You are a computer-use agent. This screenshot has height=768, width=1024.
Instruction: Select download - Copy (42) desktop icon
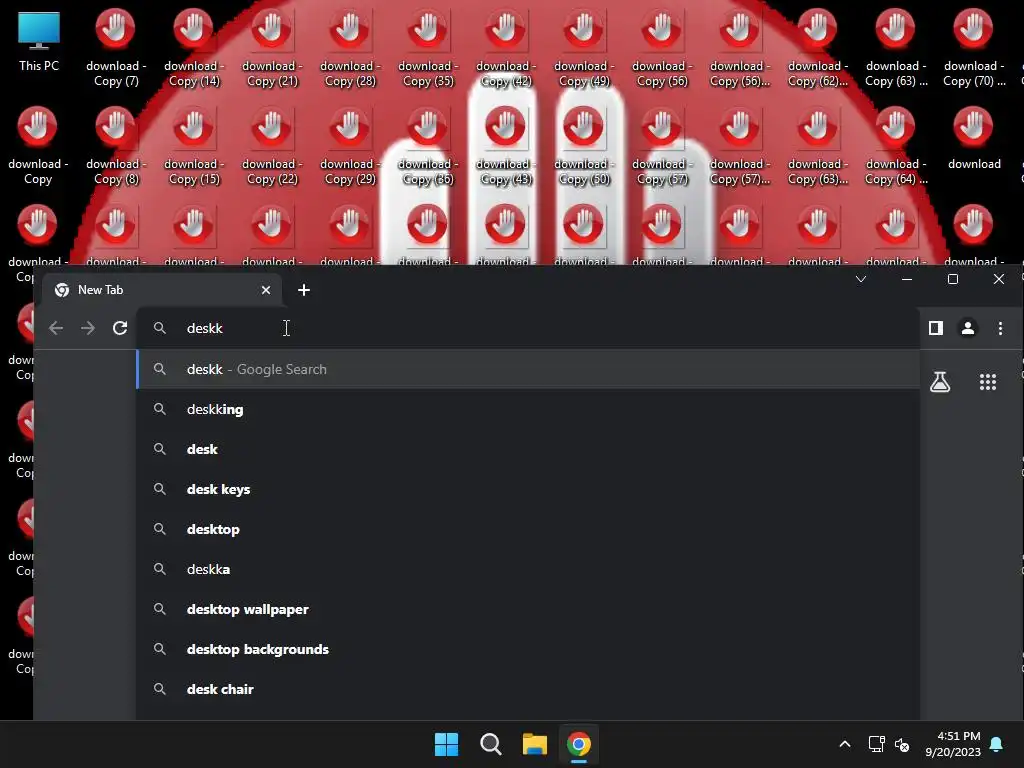coord(505,48)
